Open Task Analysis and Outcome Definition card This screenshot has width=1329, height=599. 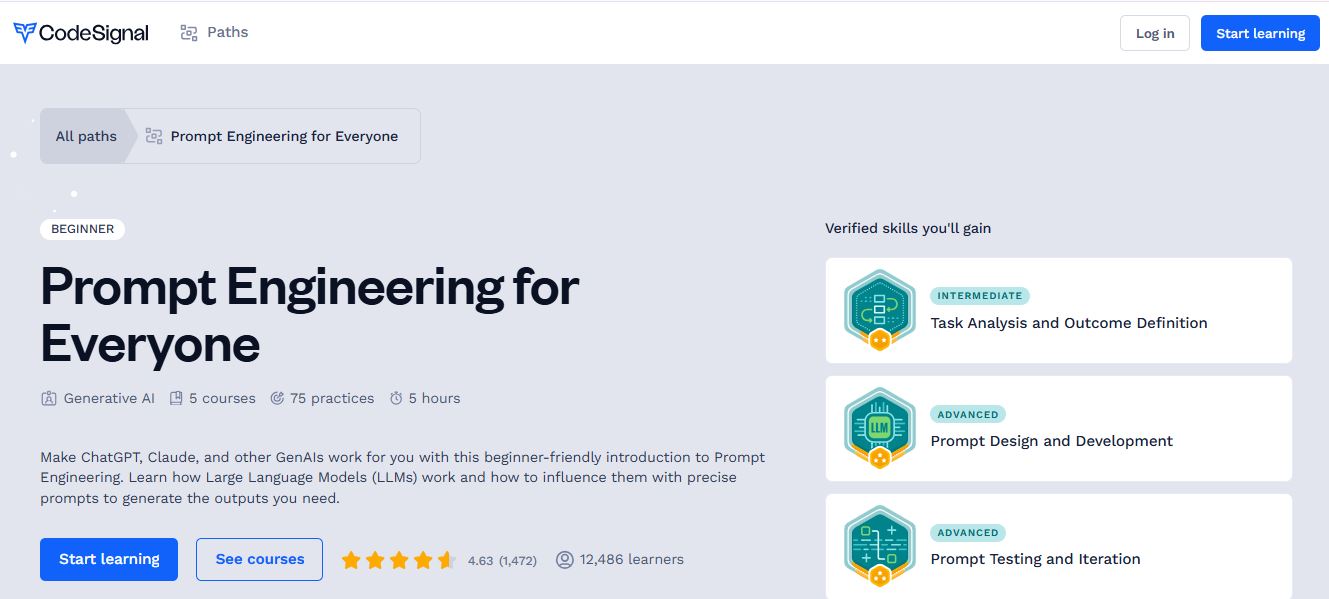[x=1068, y=323]
